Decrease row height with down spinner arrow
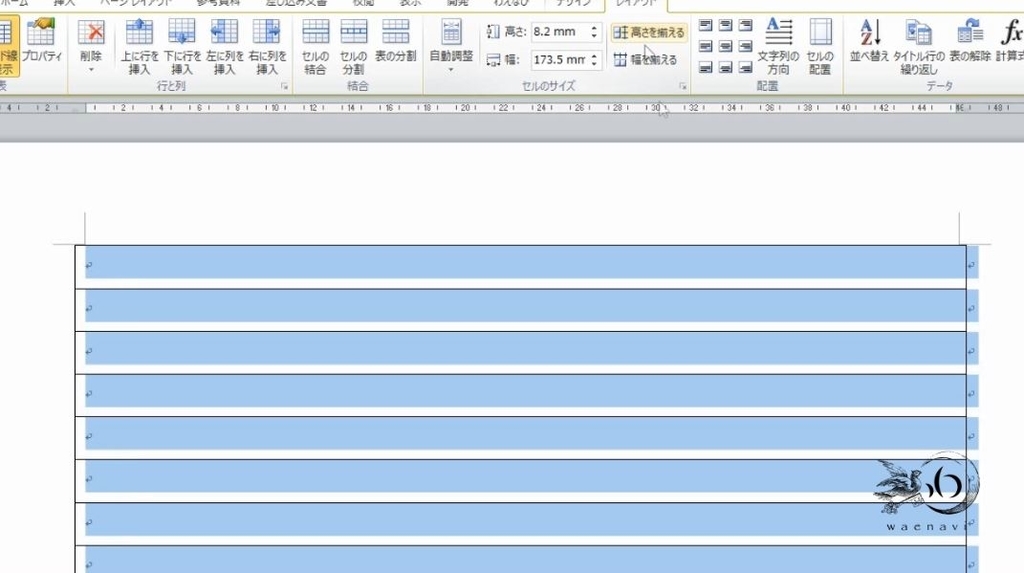Image resolution: width=1024 pixels, height=573 pixels. point(594,35)
